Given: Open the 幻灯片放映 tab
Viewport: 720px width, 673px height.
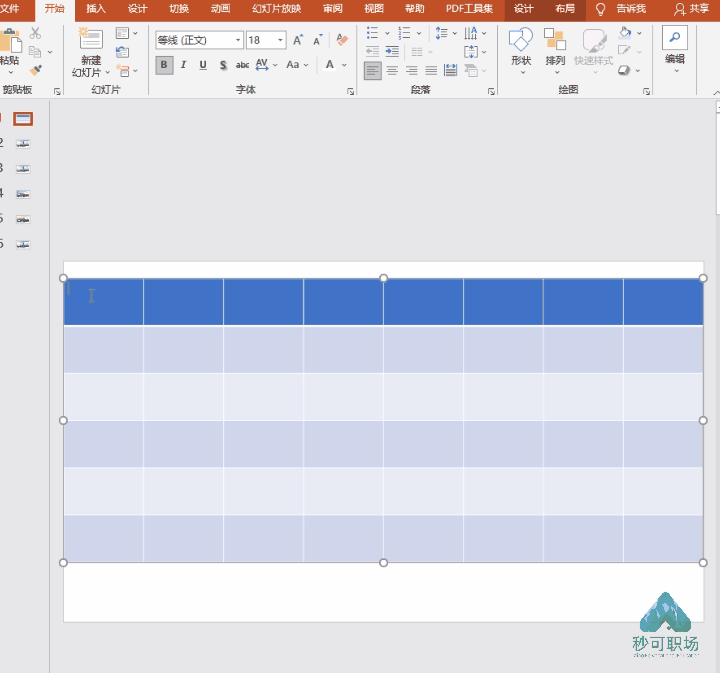Looking at the screenshot, I should click(x=277, y=9).
